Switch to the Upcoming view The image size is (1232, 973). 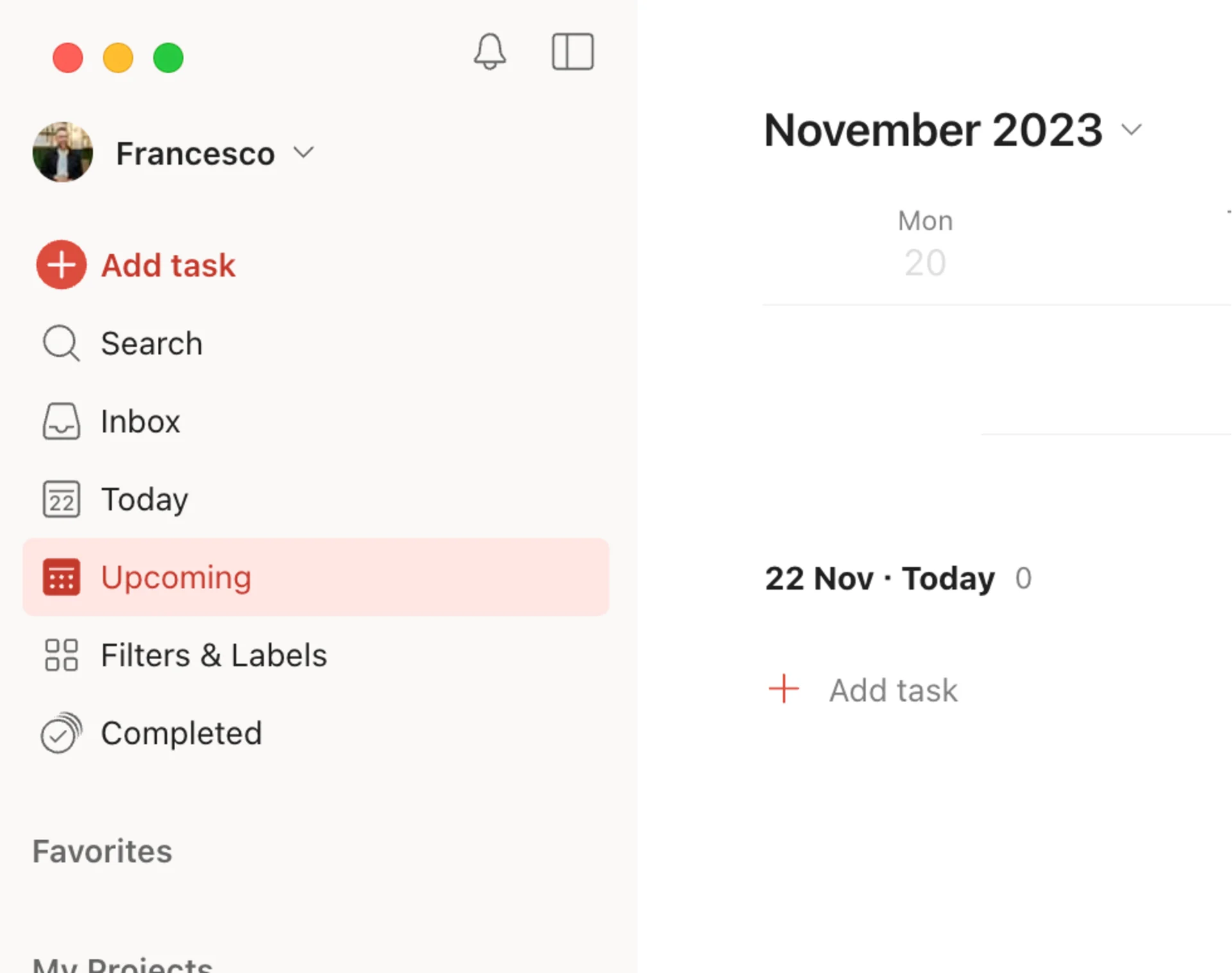pyautogui.click(x=176, y=577)
